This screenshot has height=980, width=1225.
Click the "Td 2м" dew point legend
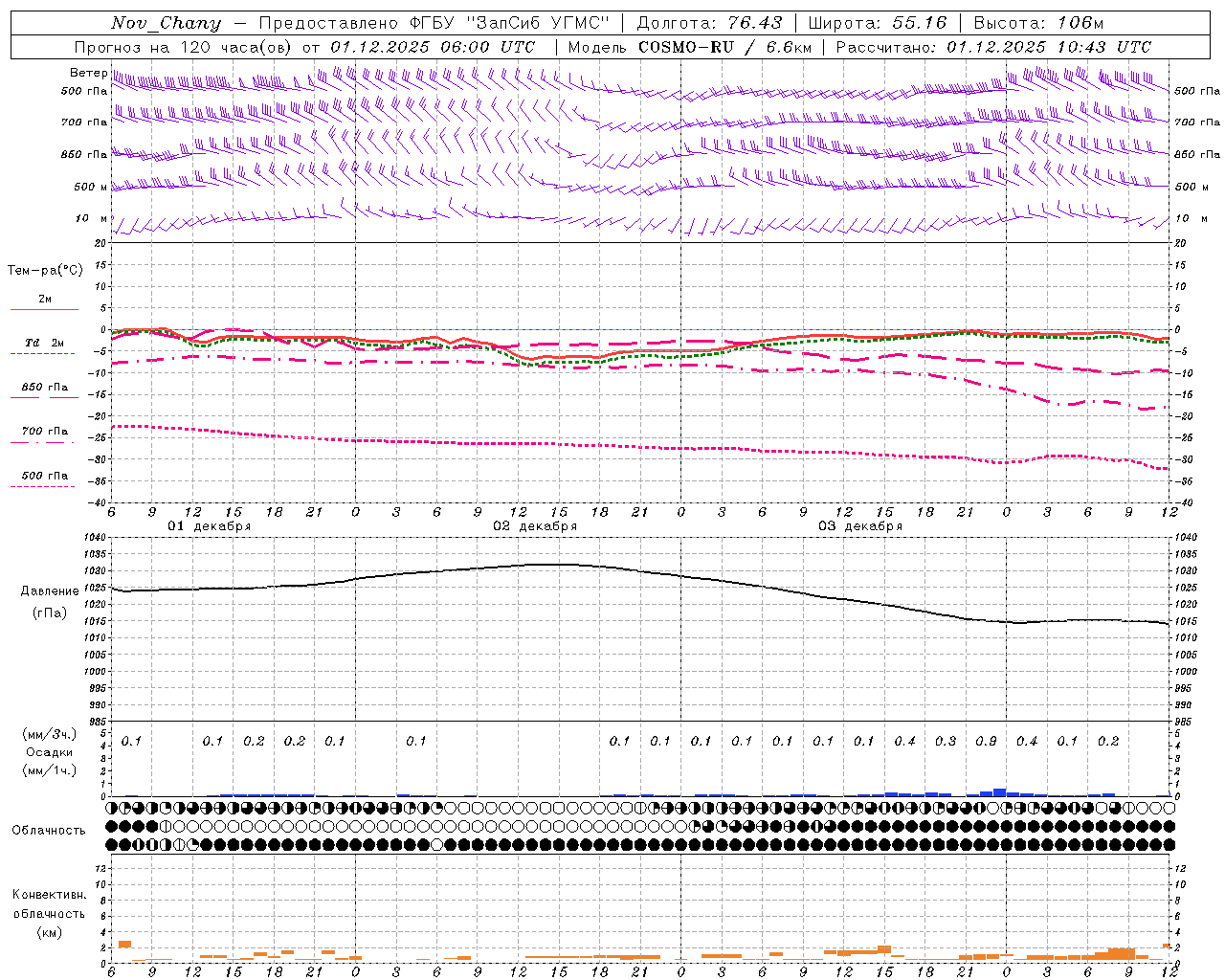point(44,343)
